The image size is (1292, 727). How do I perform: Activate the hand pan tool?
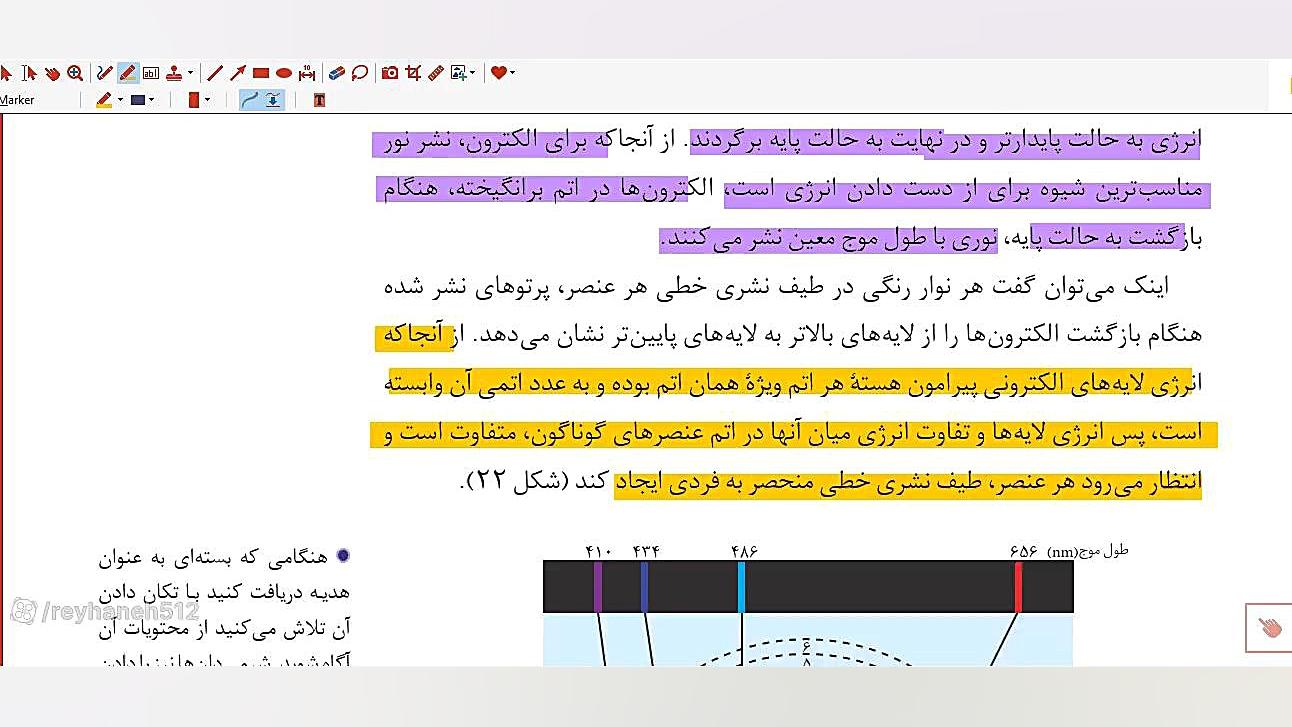tap(52, 73)
